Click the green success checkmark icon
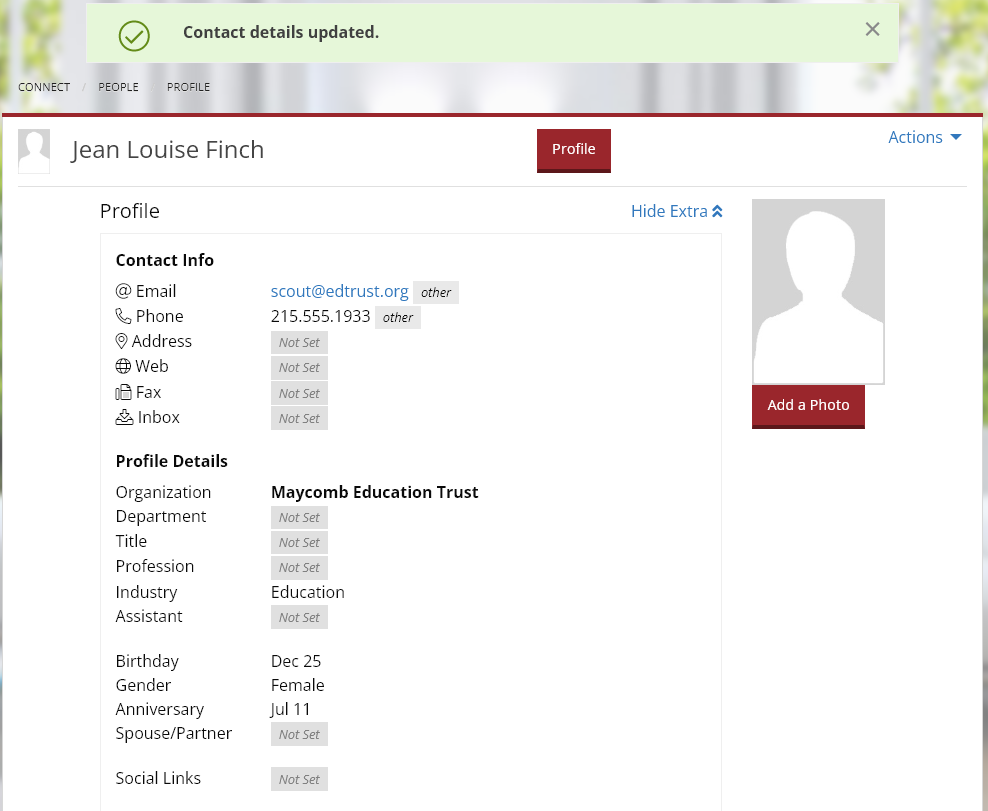Image resolution: width=988 pixels, height=811 pixels. click(133, 36)
